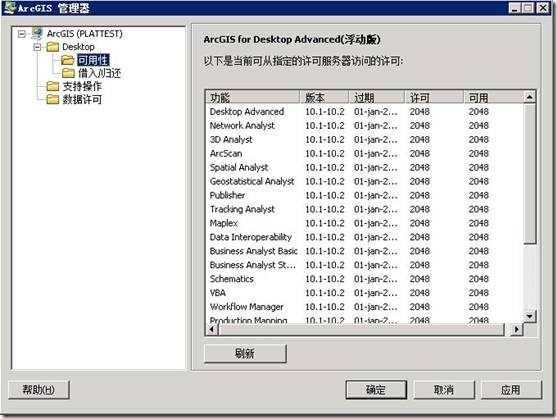Viewport: 557px width, 419px height.
Task: Open the 数据许可 tree item
Action: pos(82,99)
